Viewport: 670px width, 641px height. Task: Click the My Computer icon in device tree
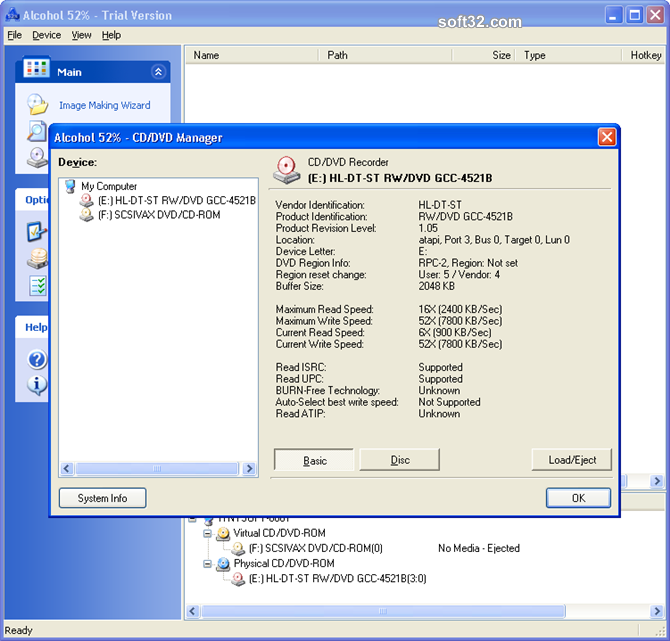(x=70, y=186)
